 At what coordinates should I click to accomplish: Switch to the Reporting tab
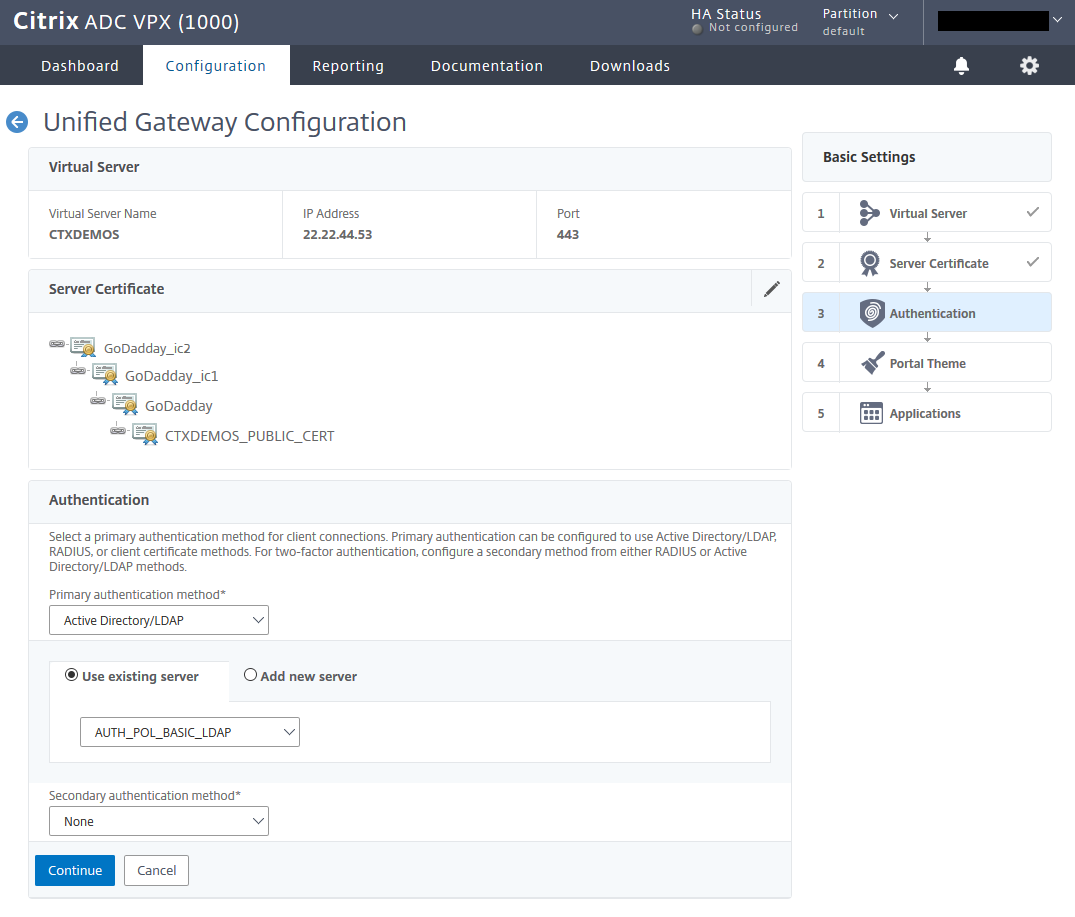click(348, 66)
